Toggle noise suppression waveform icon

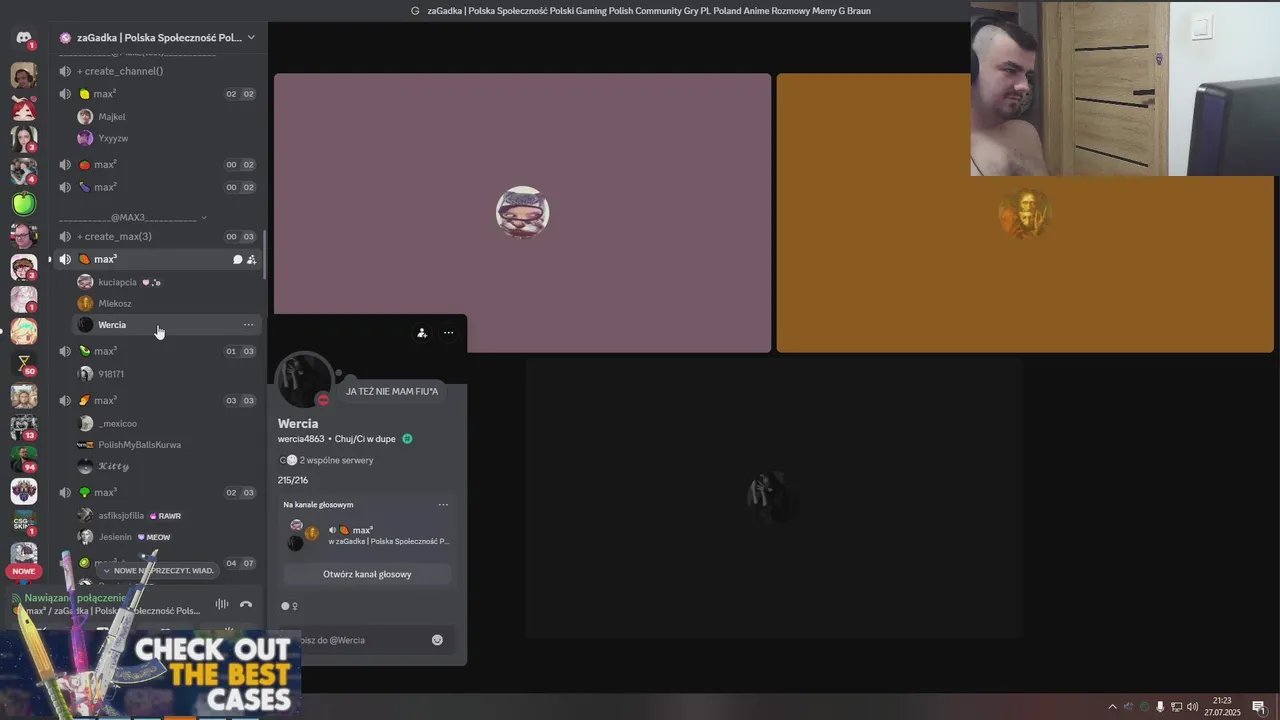pos(222,604)
